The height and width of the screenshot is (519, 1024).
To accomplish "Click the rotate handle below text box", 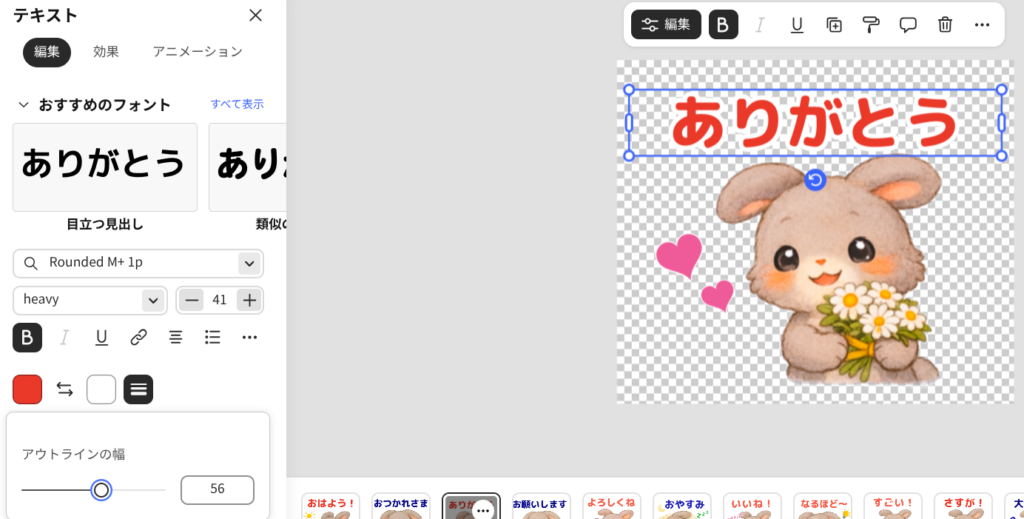I will click(815, 180).
